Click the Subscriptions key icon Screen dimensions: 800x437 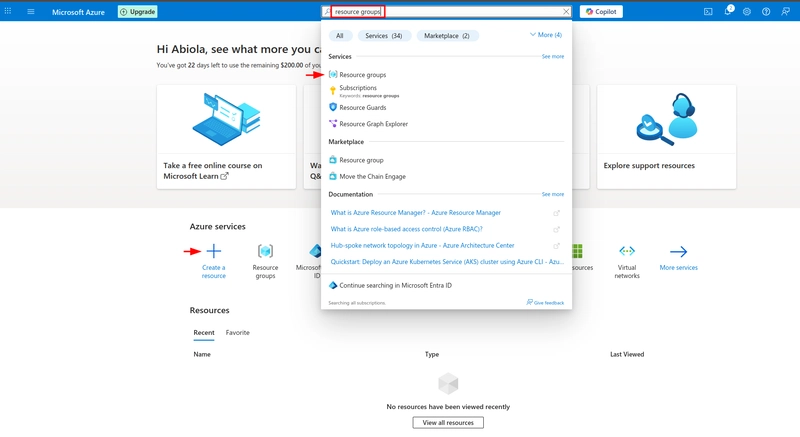tap(333, 91)
